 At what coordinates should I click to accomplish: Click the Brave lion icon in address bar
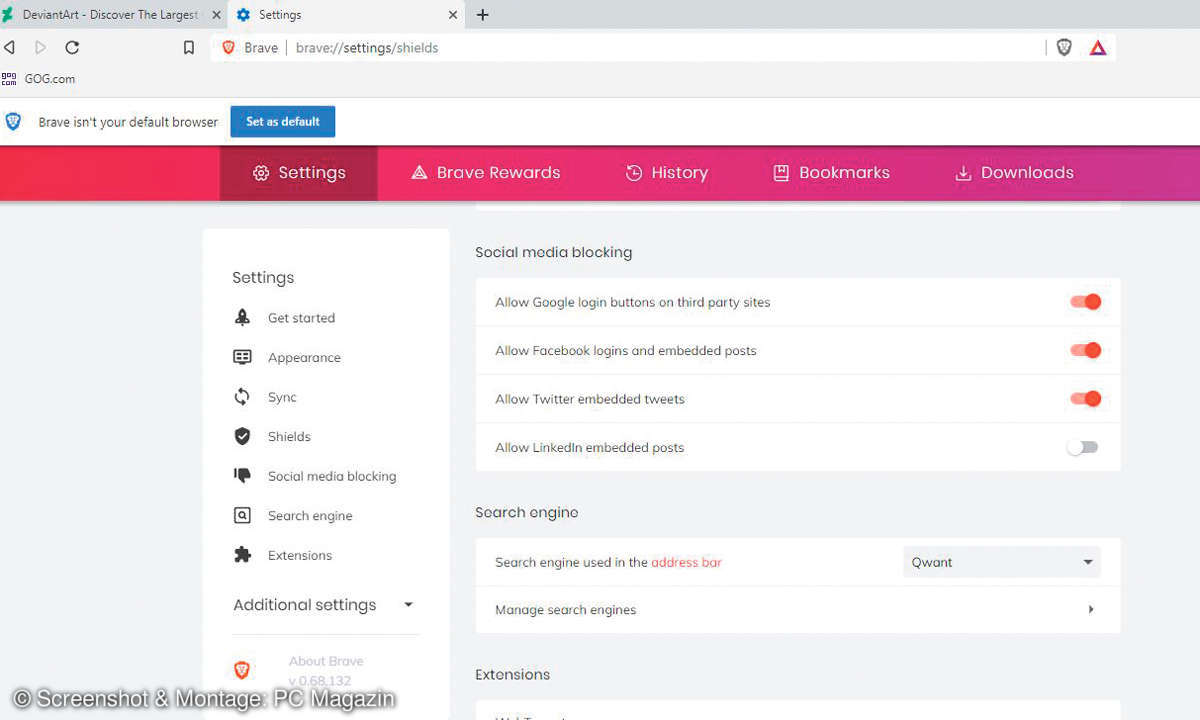[229, 47]
